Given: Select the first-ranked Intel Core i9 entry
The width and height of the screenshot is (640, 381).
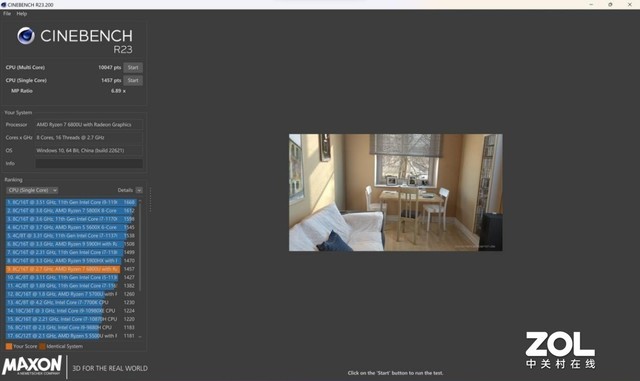Looking at the screenshot, I should point(70,202).
